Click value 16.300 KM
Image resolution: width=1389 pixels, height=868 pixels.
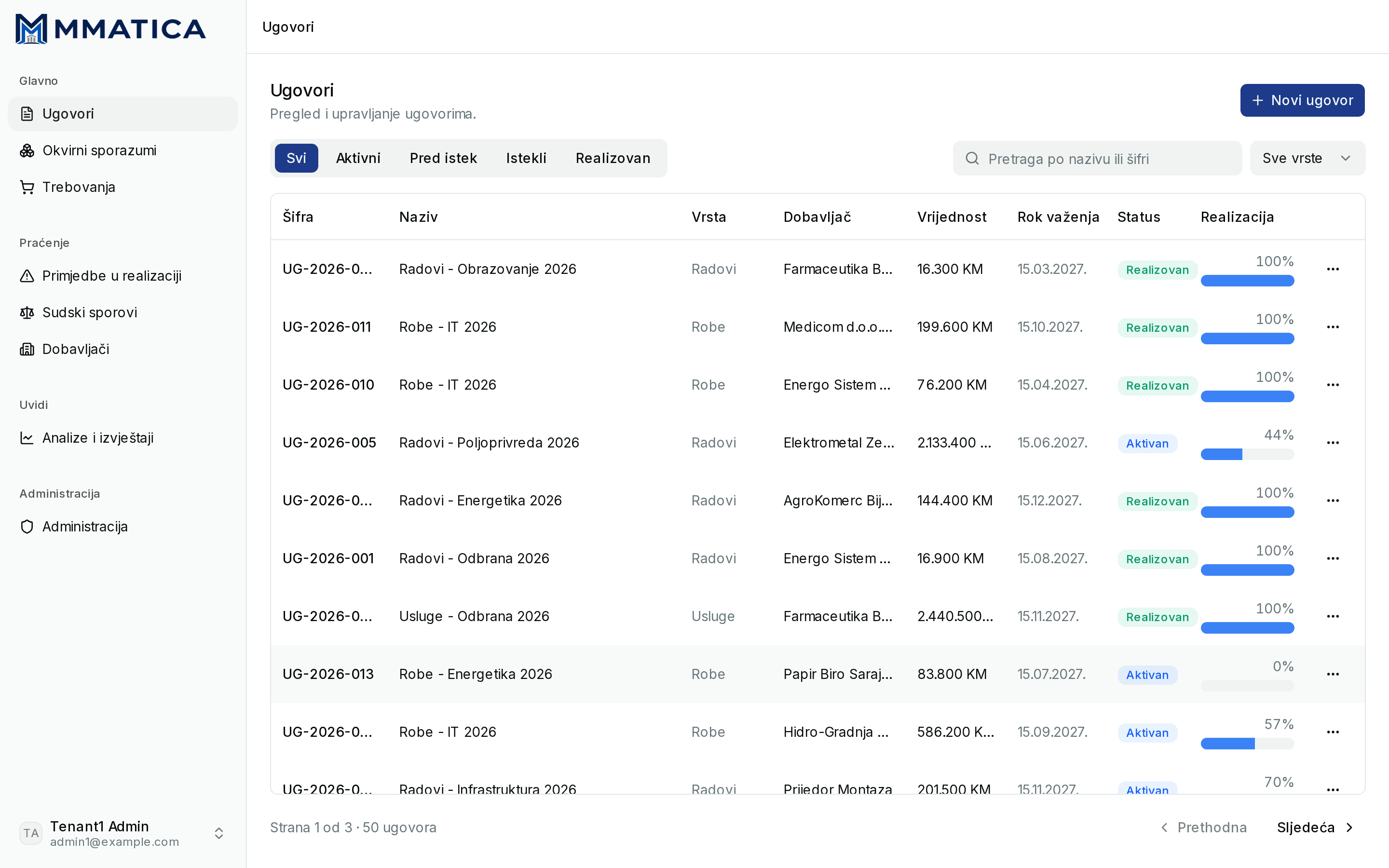click(950, 269)
